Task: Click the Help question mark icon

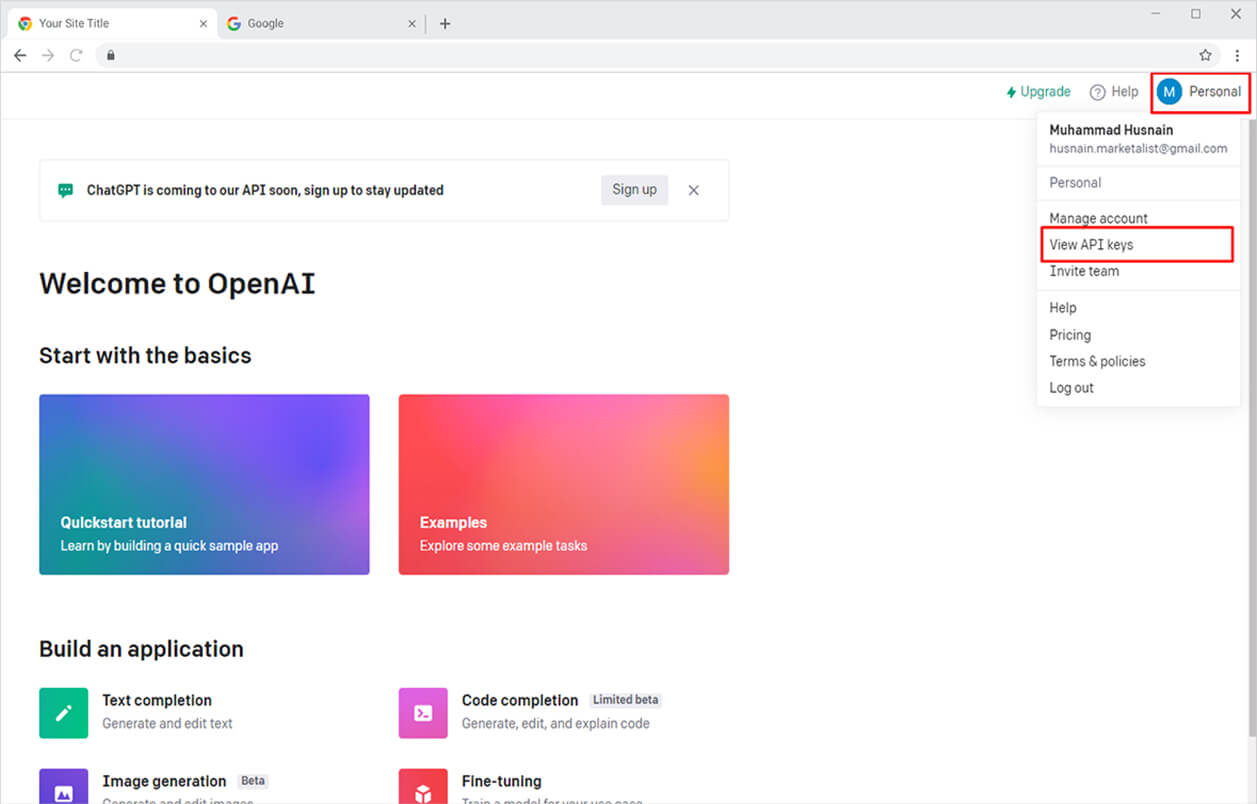Action: tap(1097, 92)
